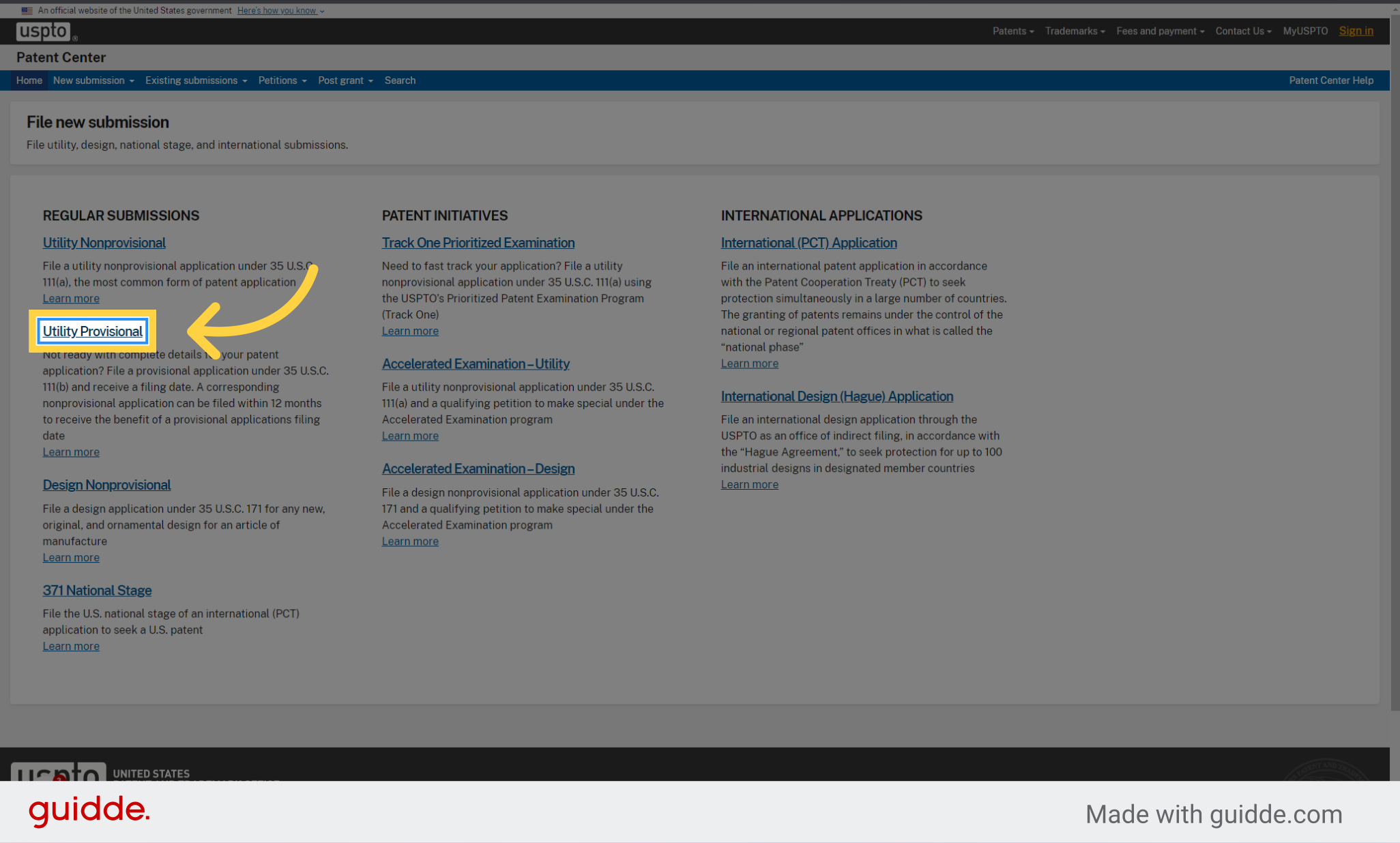Open the Contact Us dropdown
This screenshot has height=843, width=1400.
click(1243, 31)
